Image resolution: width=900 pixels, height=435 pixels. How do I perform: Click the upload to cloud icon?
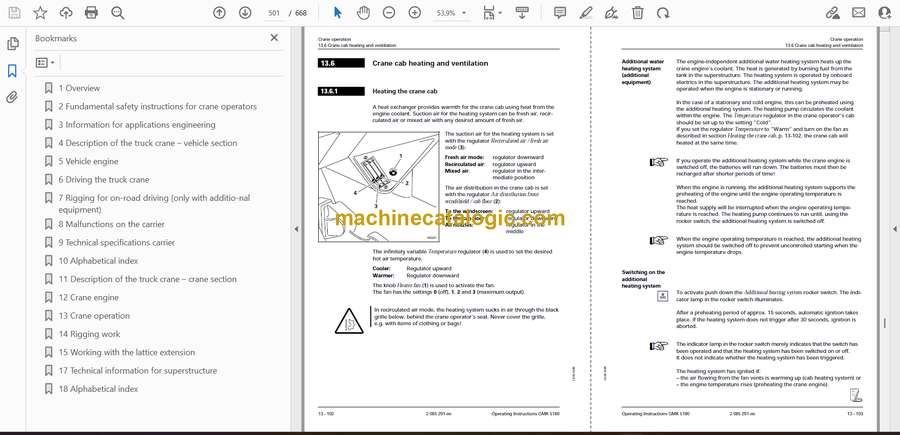tap(66, 13)
